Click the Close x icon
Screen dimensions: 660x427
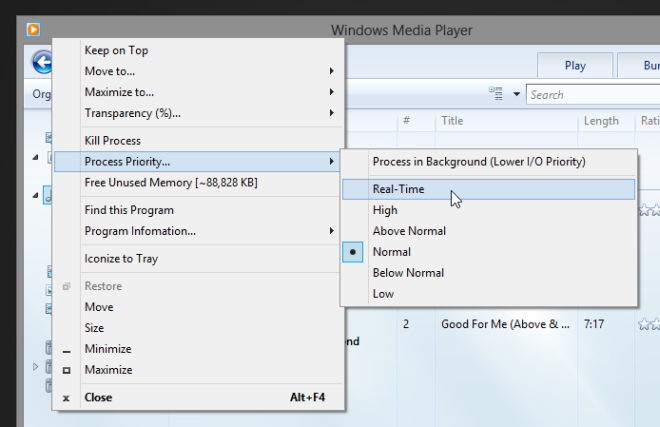pyautogui.click(x=66, y=398)
